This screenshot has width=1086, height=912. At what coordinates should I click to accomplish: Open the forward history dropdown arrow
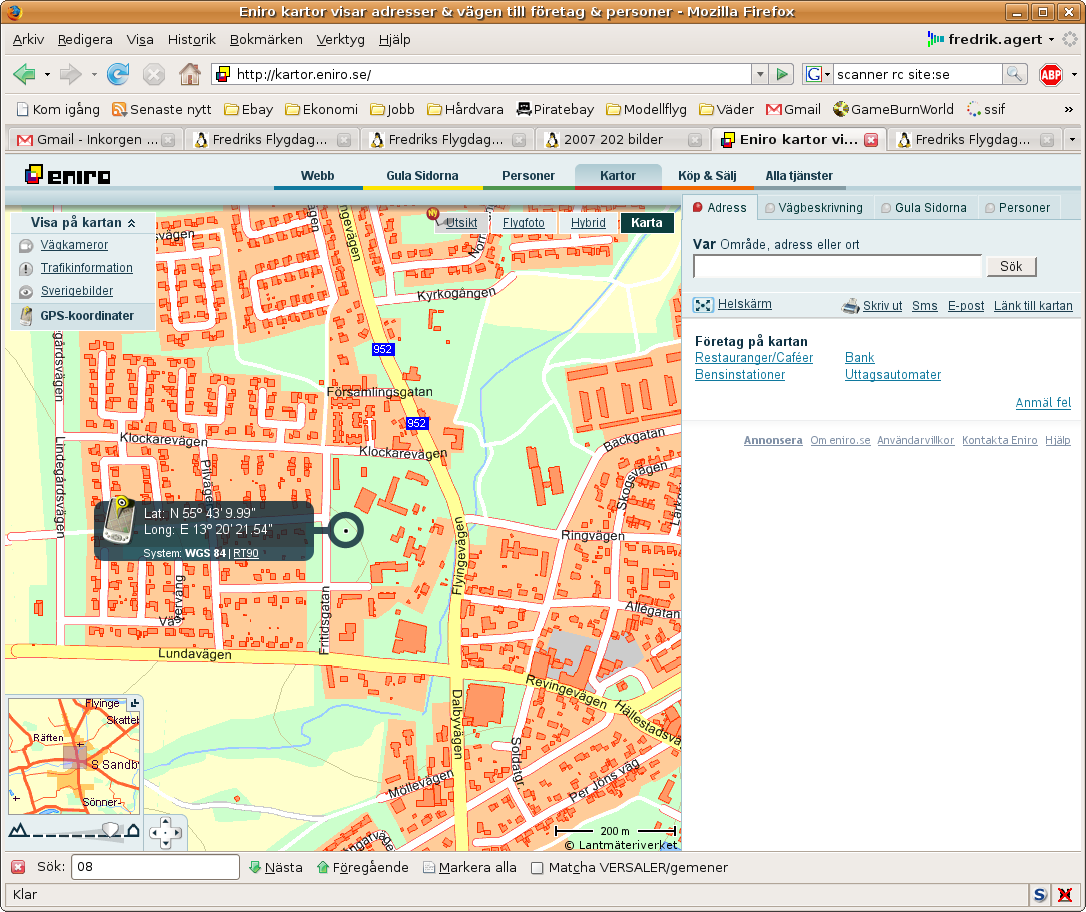point(94,74)
